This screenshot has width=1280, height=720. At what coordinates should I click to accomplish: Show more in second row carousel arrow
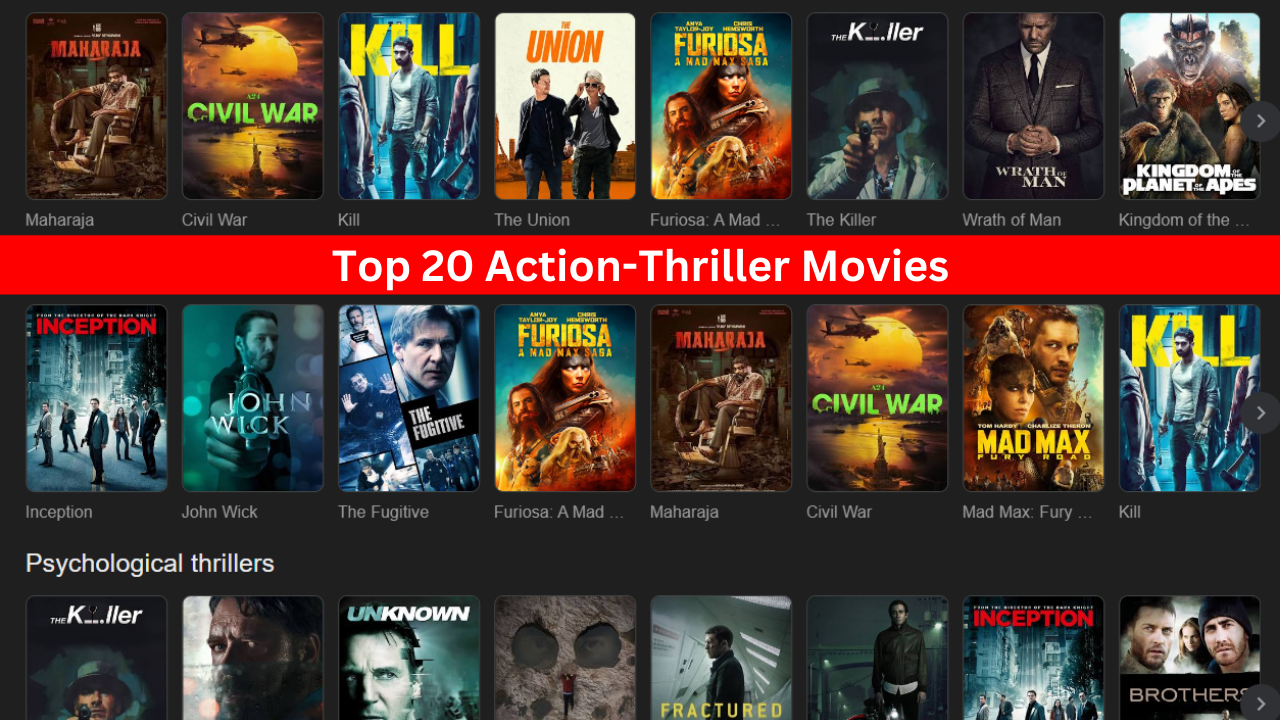(x=1261, y=413)
